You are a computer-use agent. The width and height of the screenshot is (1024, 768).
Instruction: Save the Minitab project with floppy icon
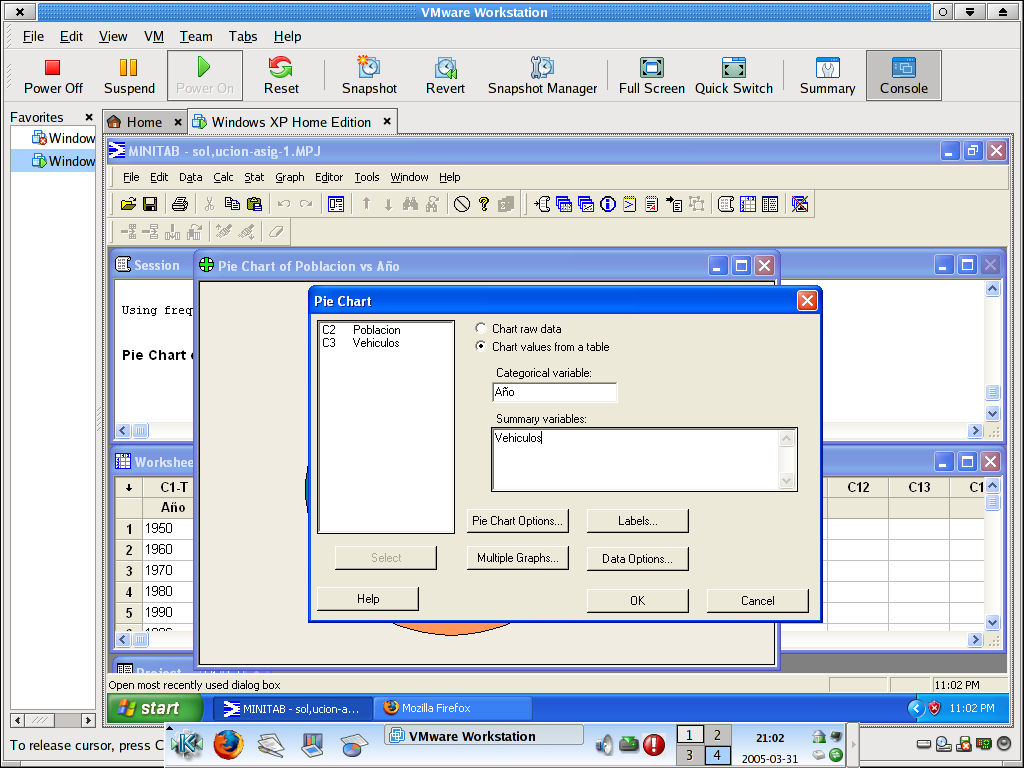150,204
